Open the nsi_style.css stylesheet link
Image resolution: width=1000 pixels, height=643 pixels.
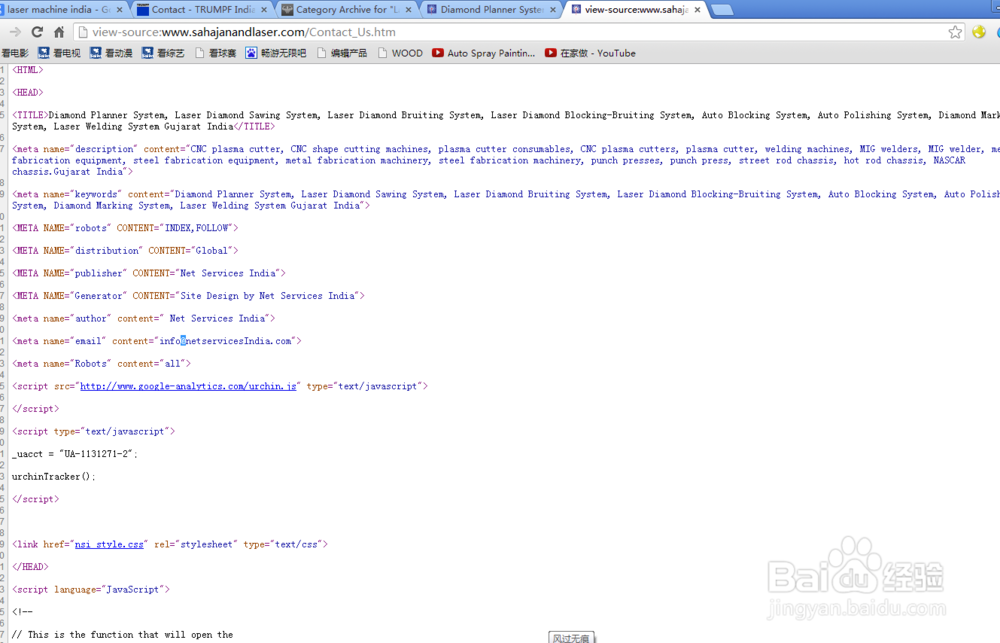click(x=109, y=544)
